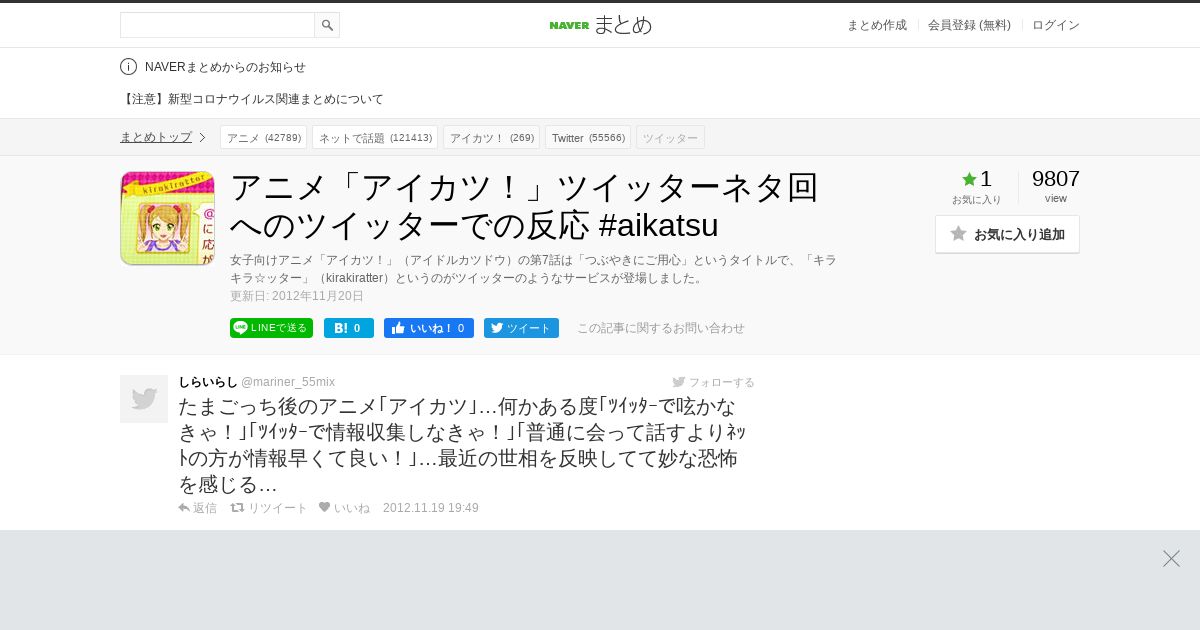Screen dimensions: 1200x630
Task: Click the info circle notice icon
Action: (128, 67)
